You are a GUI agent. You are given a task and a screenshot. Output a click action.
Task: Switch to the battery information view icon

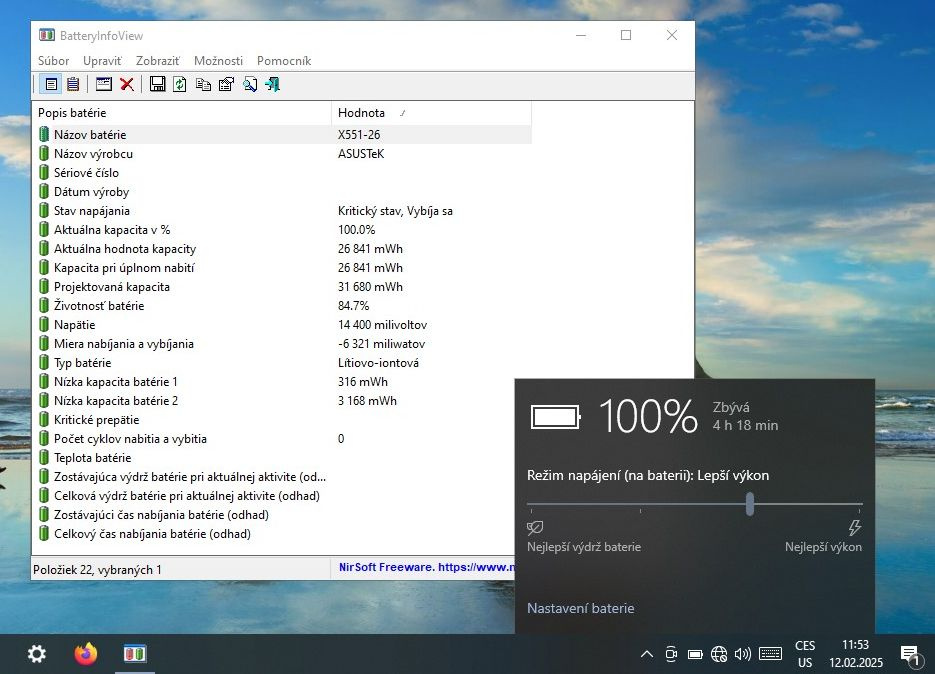click(x=50, y=84)
